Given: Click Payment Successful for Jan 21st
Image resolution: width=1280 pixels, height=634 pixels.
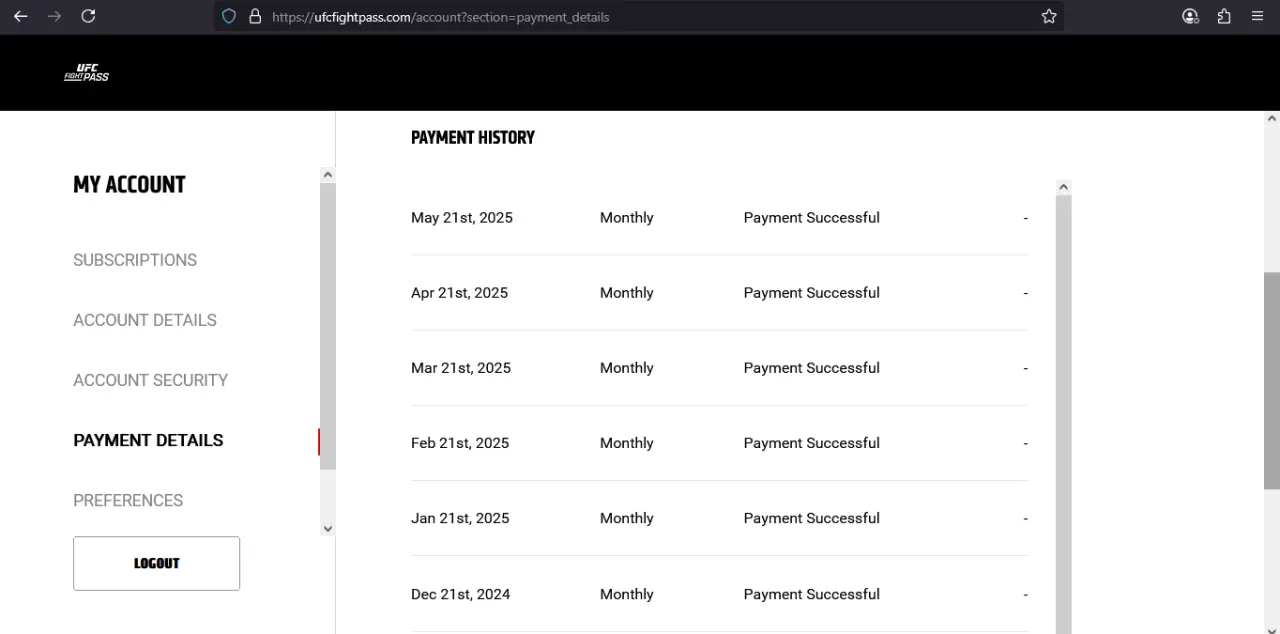Looking at the screenshot, I should click(812, 518).
